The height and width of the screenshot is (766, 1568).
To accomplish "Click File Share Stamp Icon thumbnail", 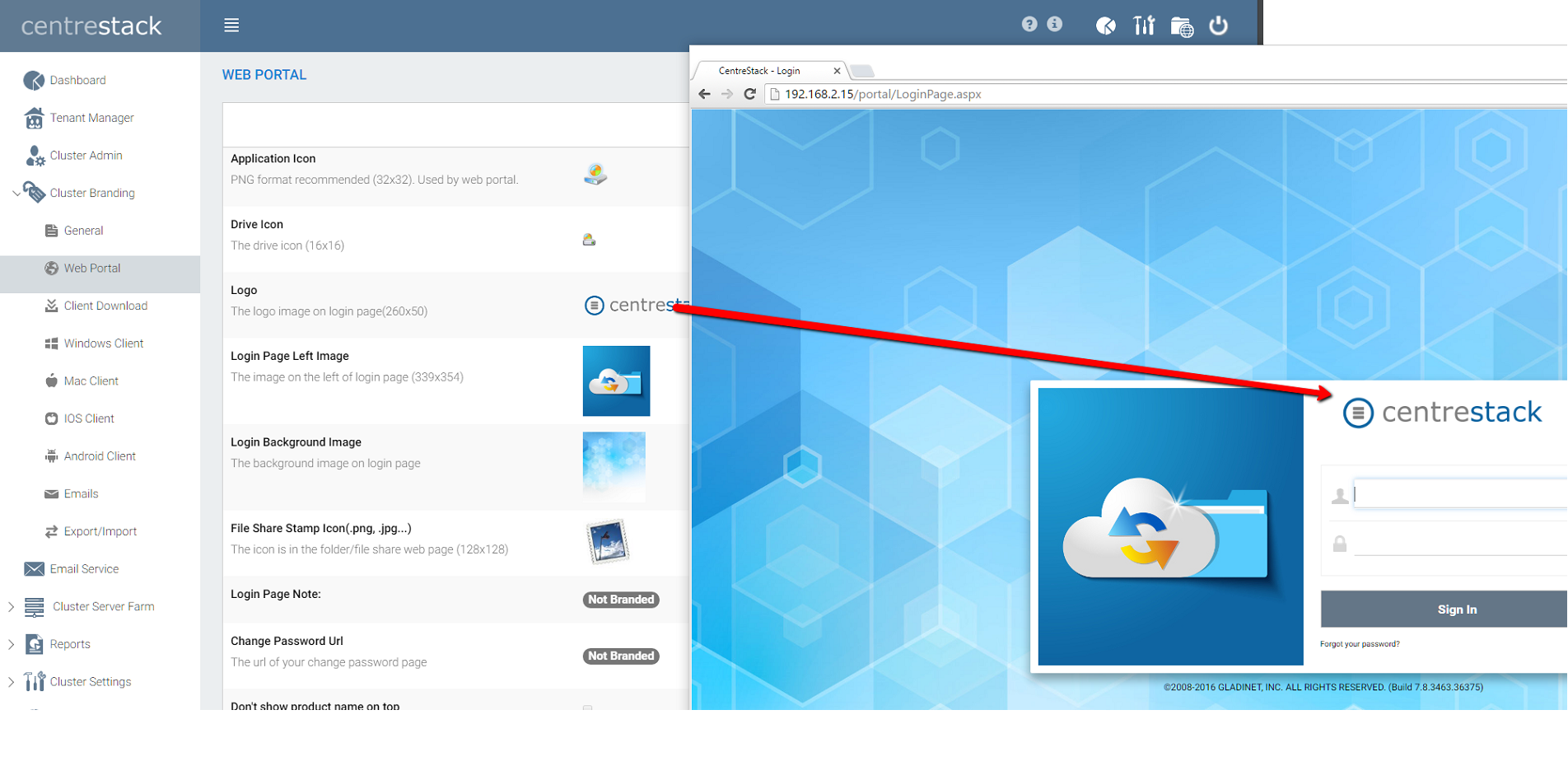I will pos(609,542).
